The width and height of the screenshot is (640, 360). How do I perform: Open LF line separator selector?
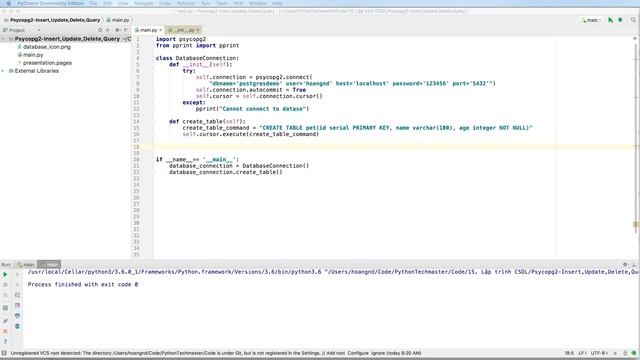coord(582,353)
